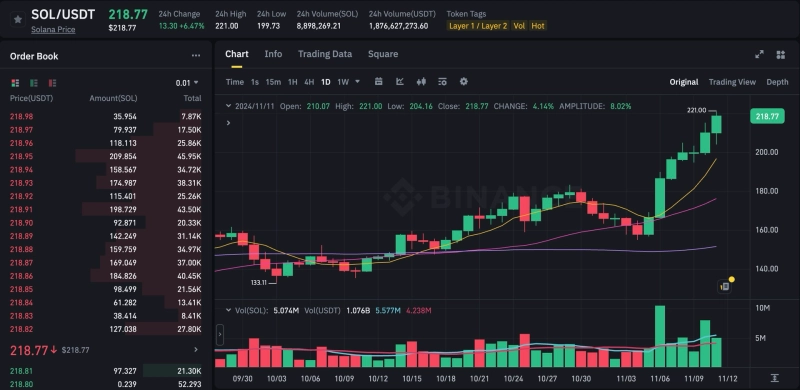Collapse the OHLC info line chevron
Viewport: 800px width, 390px height.
tap(228, 106)
